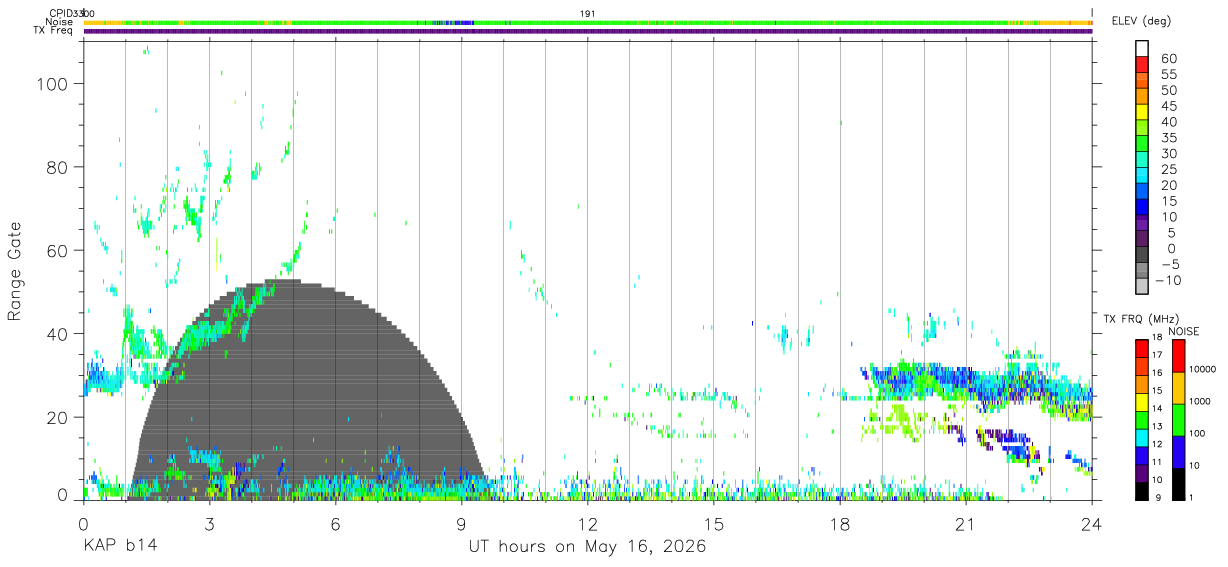Screen dimensions: 1228x567
Task: Click the 'ELEV (deg)' color bar title
Action: [x=1141, y=21]
